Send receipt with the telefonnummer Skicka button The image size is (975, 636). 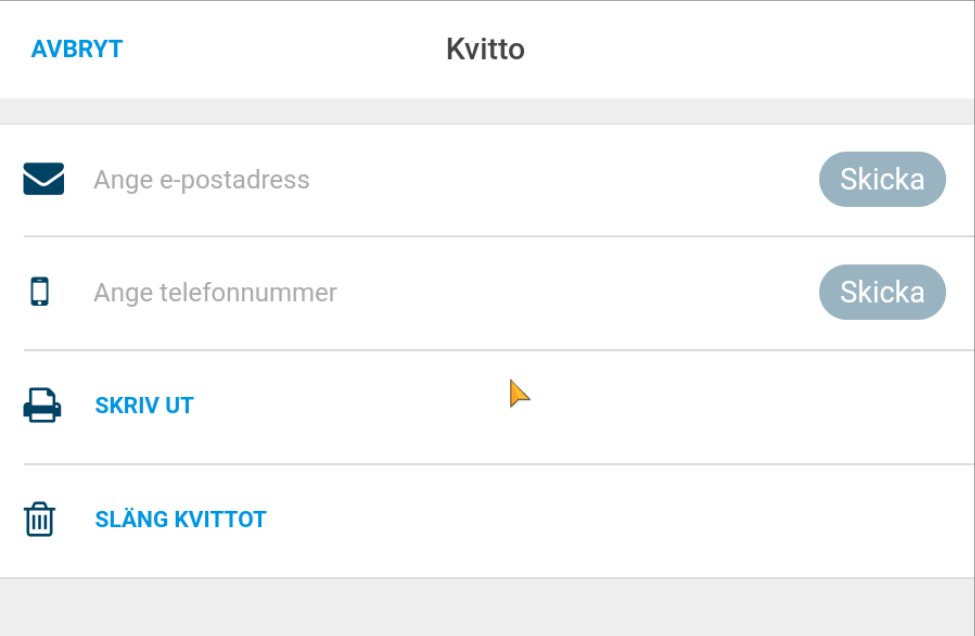(882, 292)
